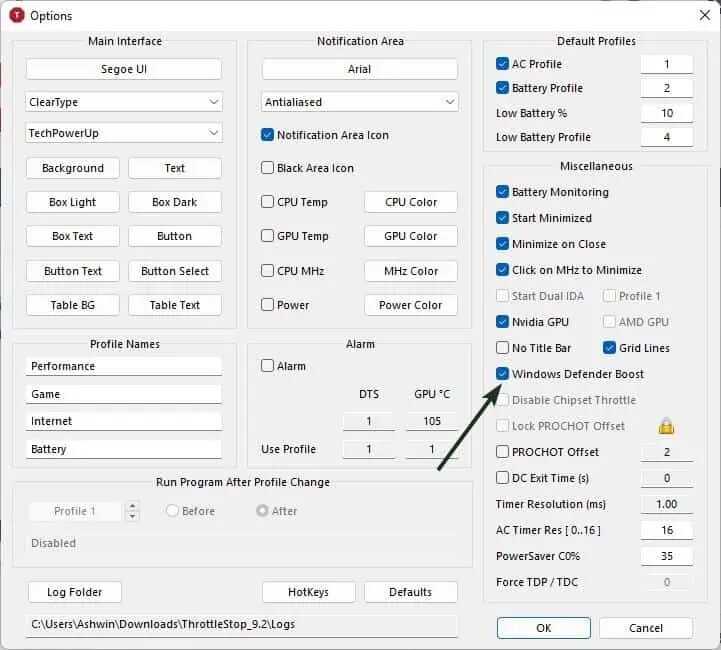Open the Arial notification font selector
The image size is (721, 650).
tap(359, 69)
